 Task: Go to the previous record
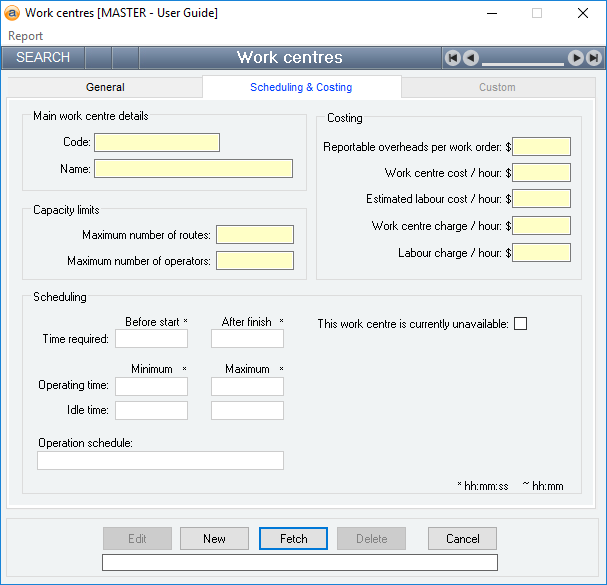coord(471,58)
